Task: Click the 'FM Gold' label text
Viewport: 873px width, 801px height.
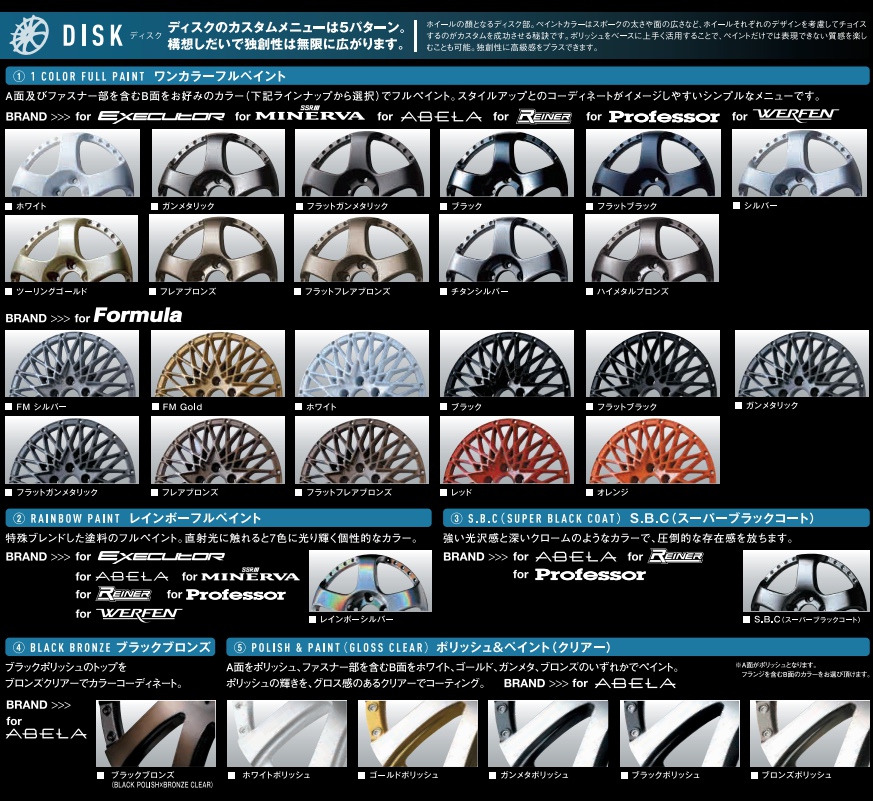Action: pyautogui.click(x=182, y=407)
